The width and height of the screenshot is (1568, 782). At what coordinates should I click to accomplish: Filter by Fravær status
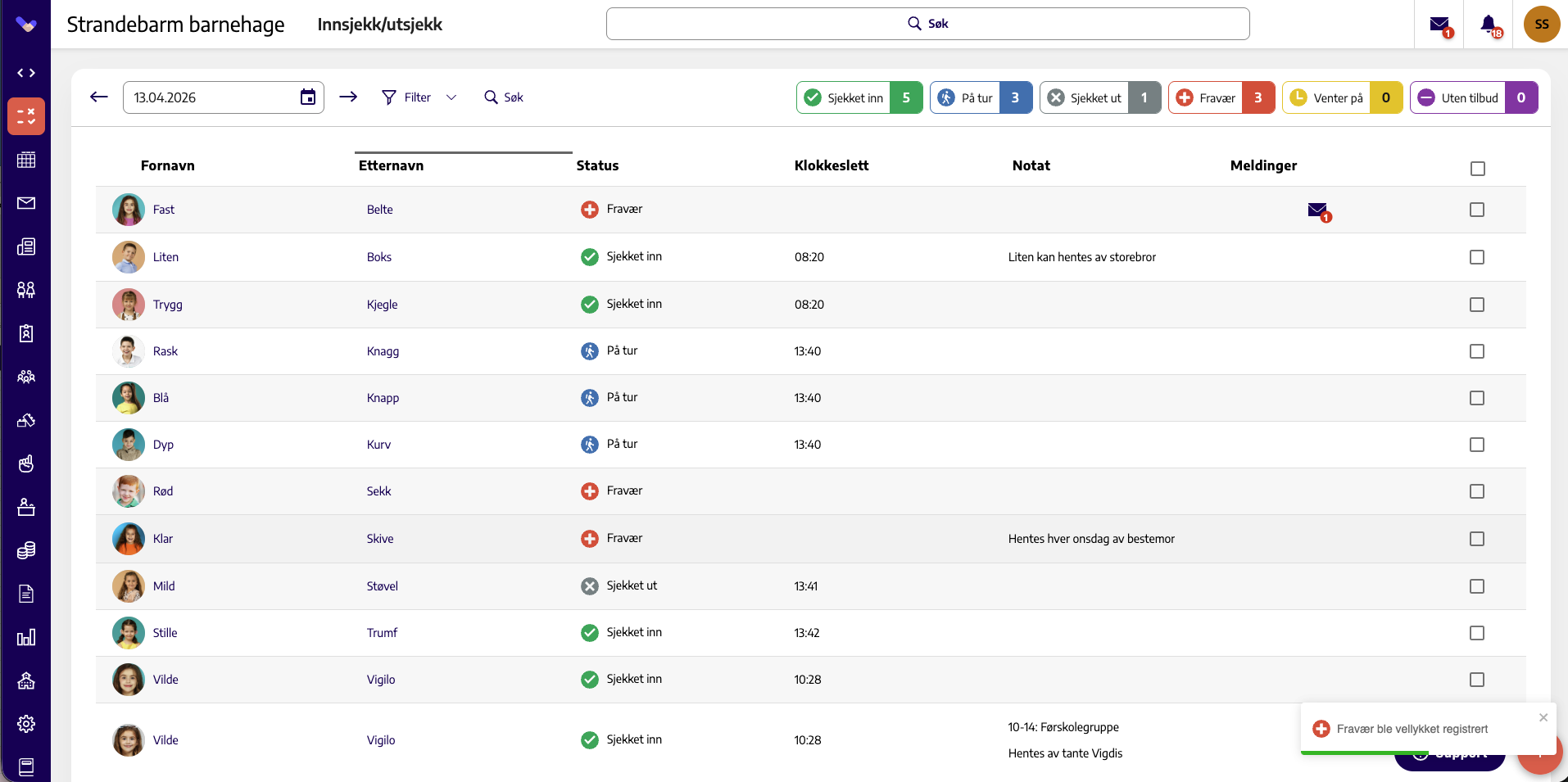[x=1221, y=97]
